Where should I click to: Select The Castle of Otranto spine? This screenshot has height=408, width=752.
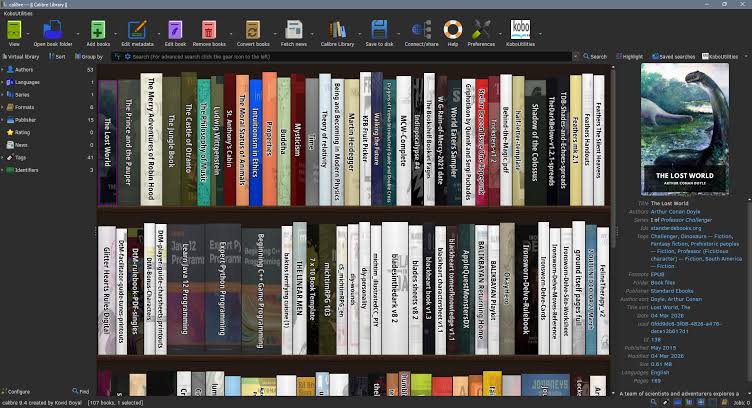coord(189,139)
